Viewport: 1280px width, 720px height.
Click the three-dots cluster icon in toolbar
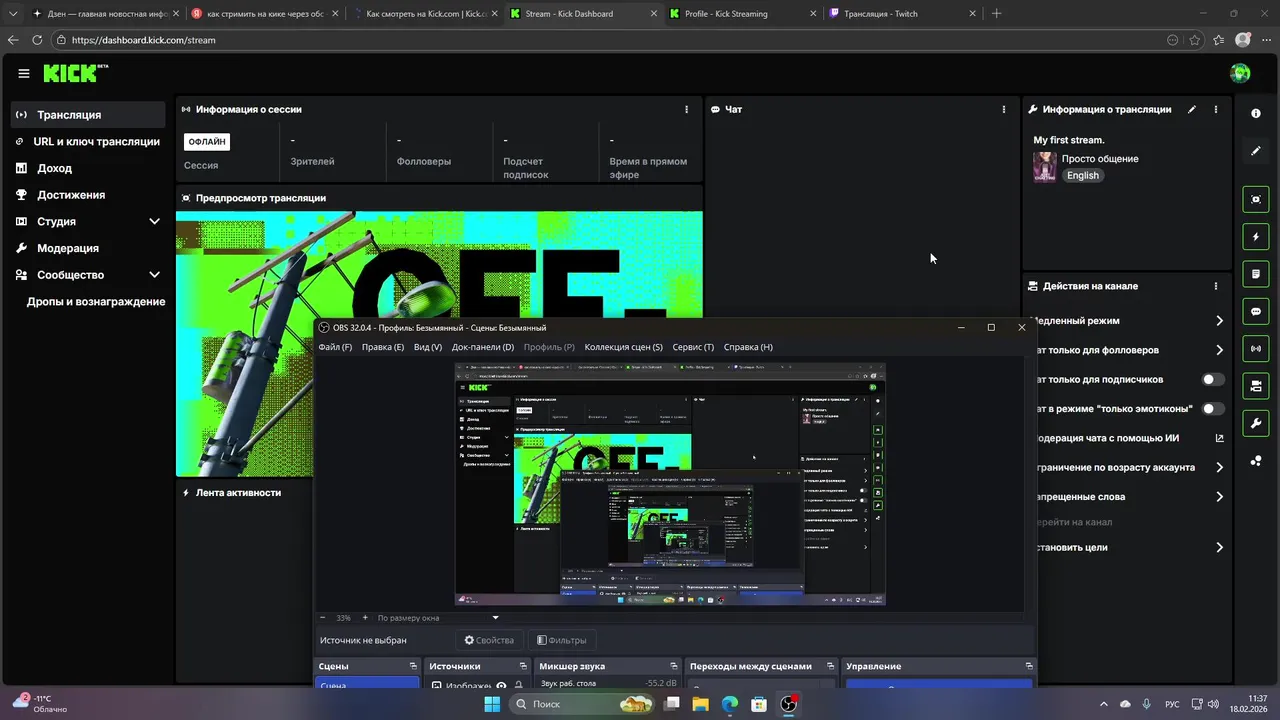click(1256, 461)
